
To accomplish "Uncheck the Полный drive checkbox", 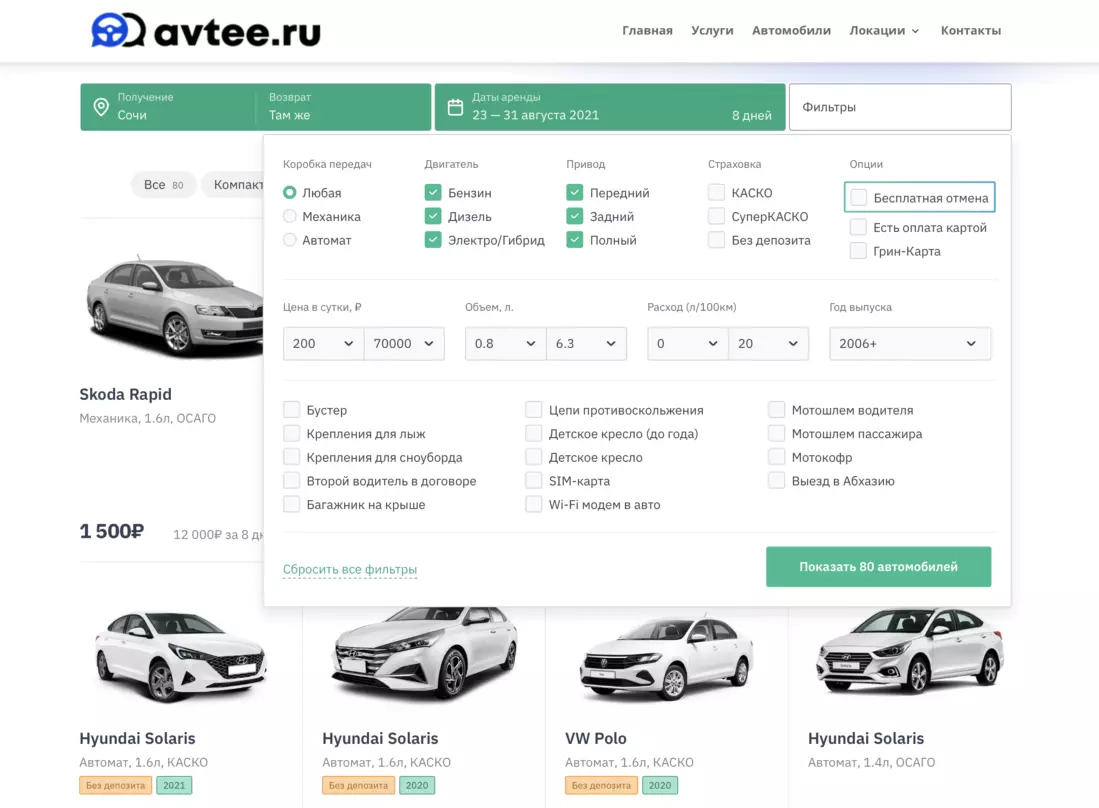I will [575, 240].
